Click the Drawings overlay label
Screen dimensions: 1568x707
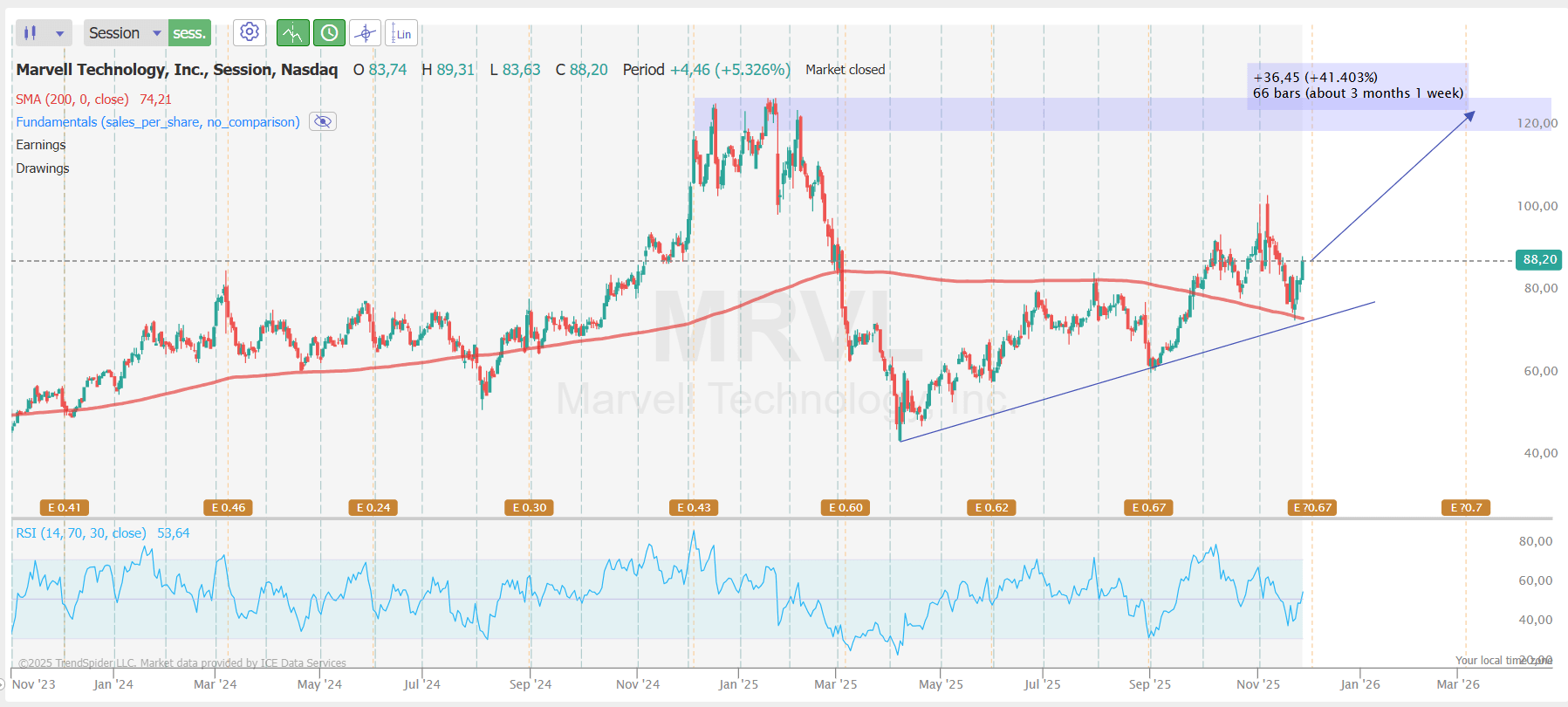coord(43,168)
